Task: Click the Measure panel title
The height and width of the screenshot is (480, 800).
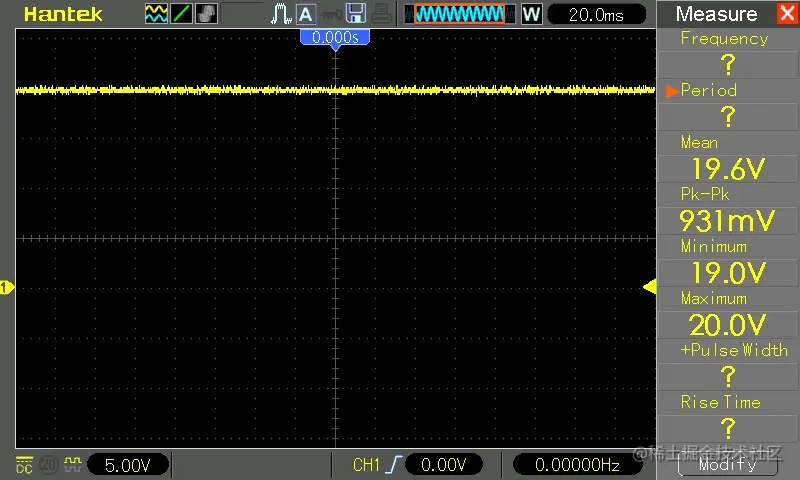Action: click(x=716, y=14)
